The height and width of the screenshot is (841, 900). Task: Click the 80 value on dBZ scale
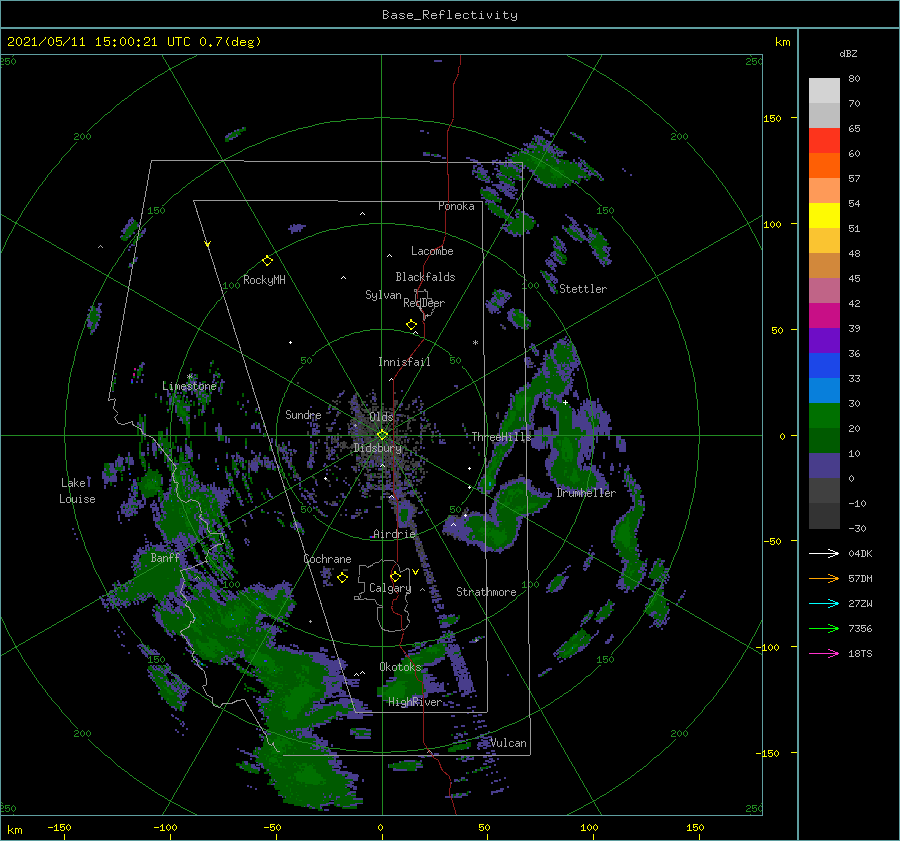click(855, 79)
